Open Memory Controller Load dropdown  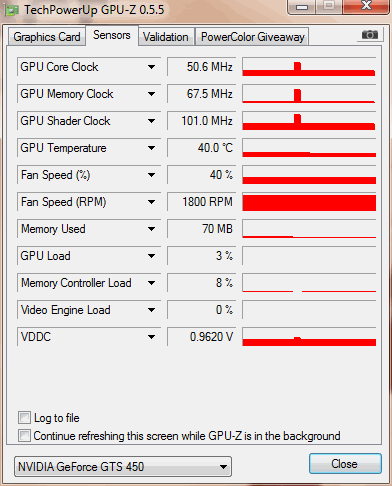151,283
